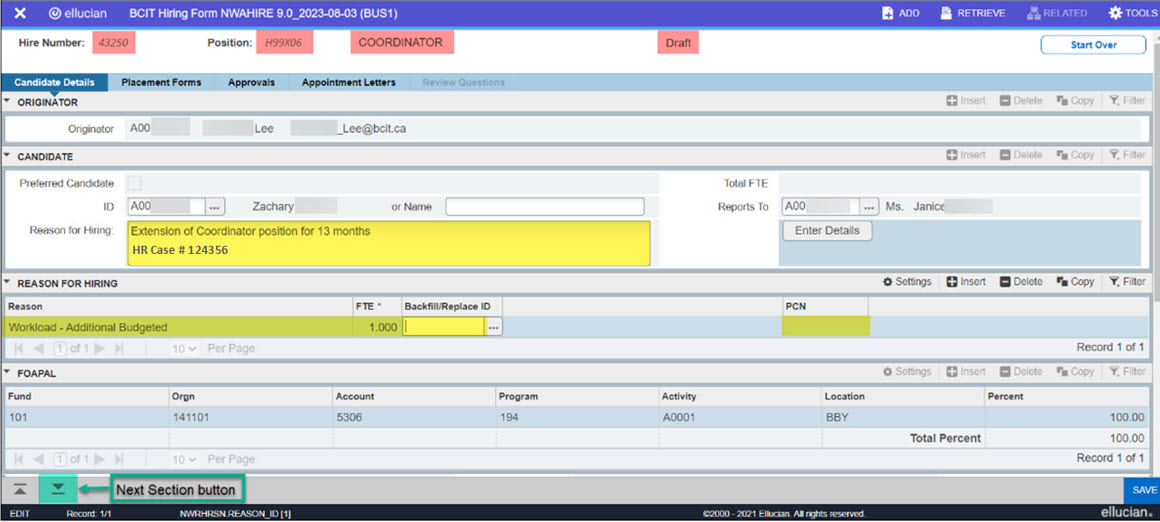
Task: Click the Next Section down-arrow button
Action: point(58,490)
